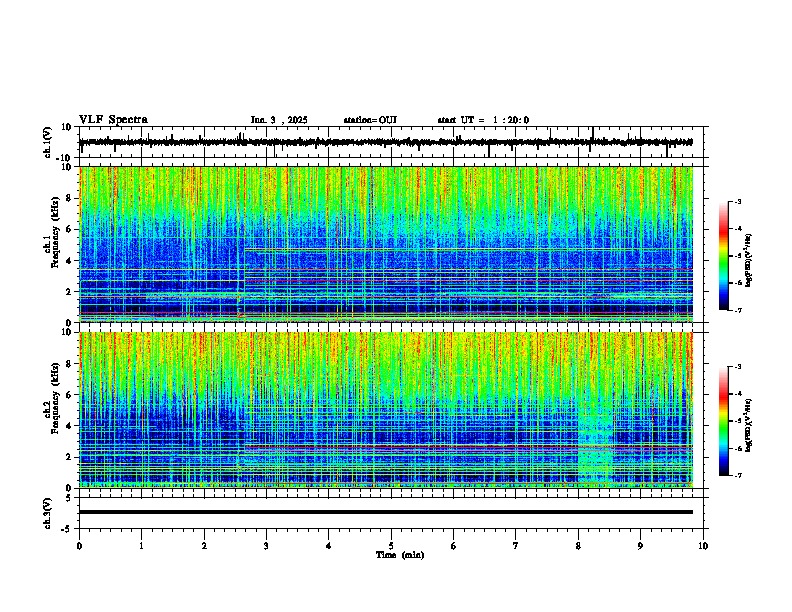Click the ch.2 log(PSD) color bar
This screenshot has height=612, width=792.
[x=724, y=421]
